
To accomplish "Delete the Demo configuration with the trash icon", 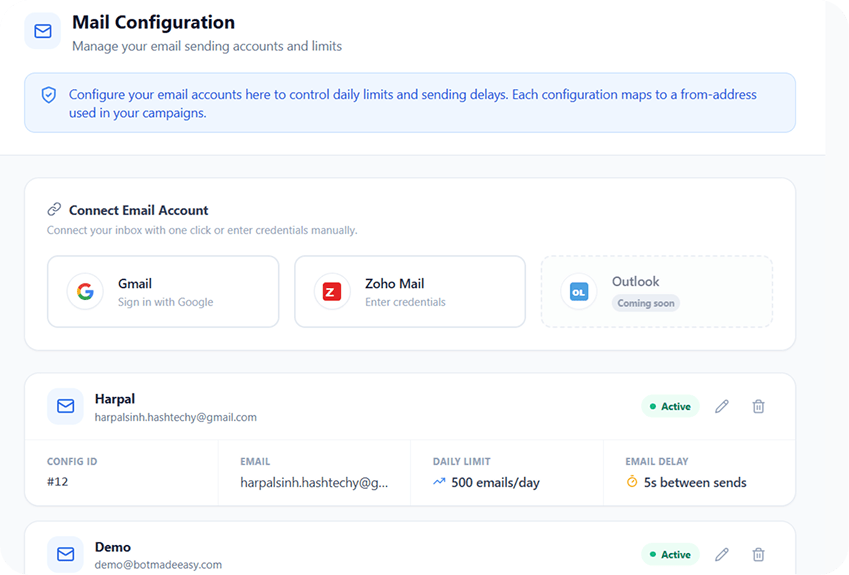I will click(758, 554).
